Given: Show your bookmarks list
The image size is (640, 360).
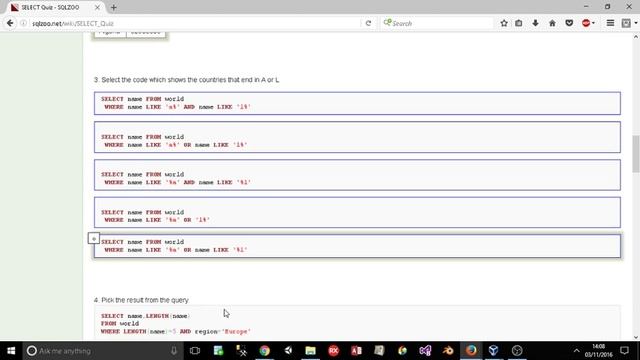Looking at the screenshot, I should pos(519,23).
